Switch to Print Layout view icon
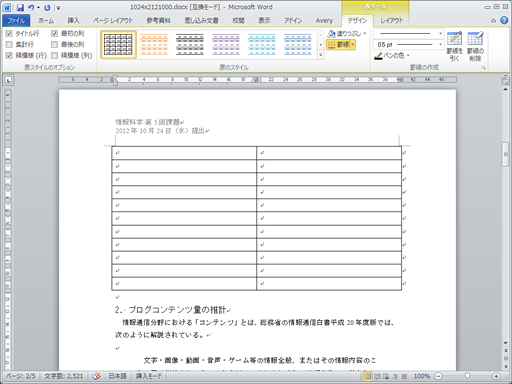This screenshot has width=512, height=384. click(368, 376)
